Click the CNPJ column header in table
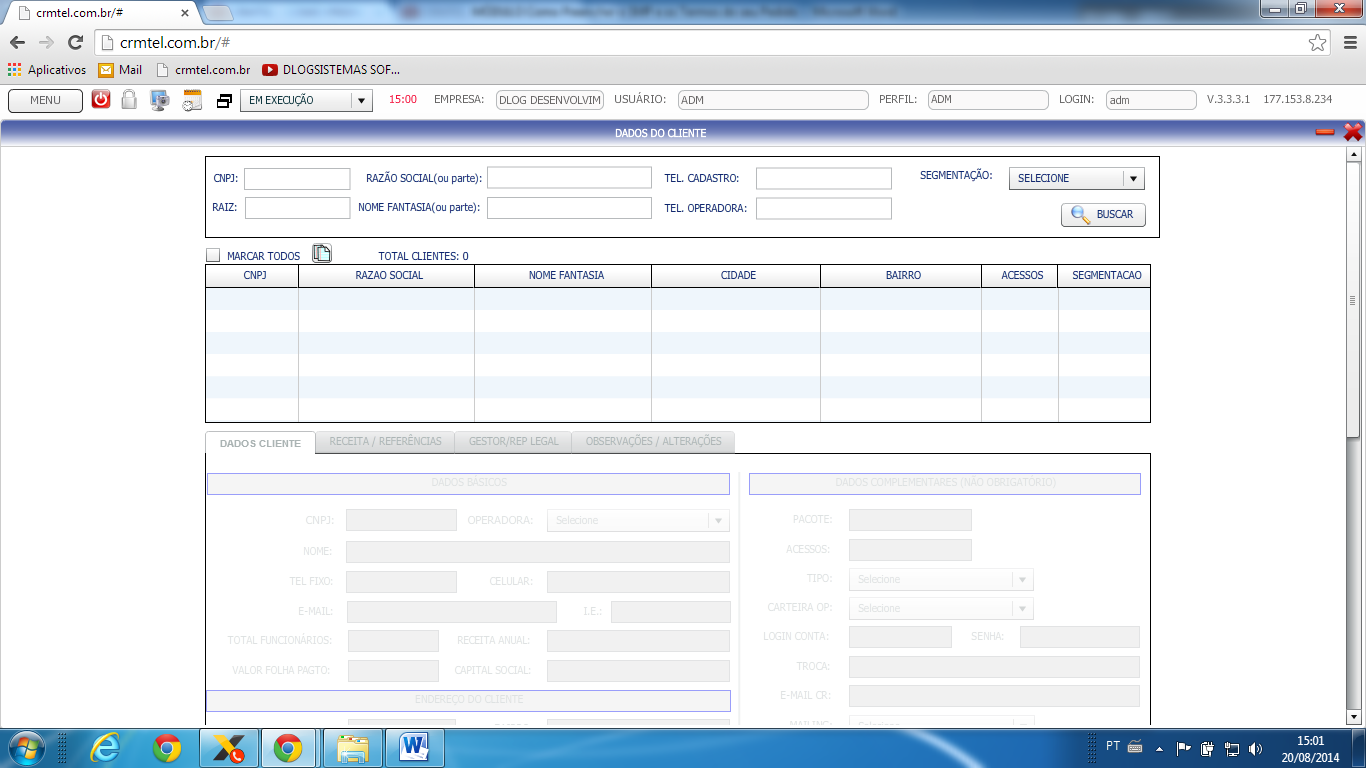The width and height of the screenshot is (1366, 768). coord(252,275)
